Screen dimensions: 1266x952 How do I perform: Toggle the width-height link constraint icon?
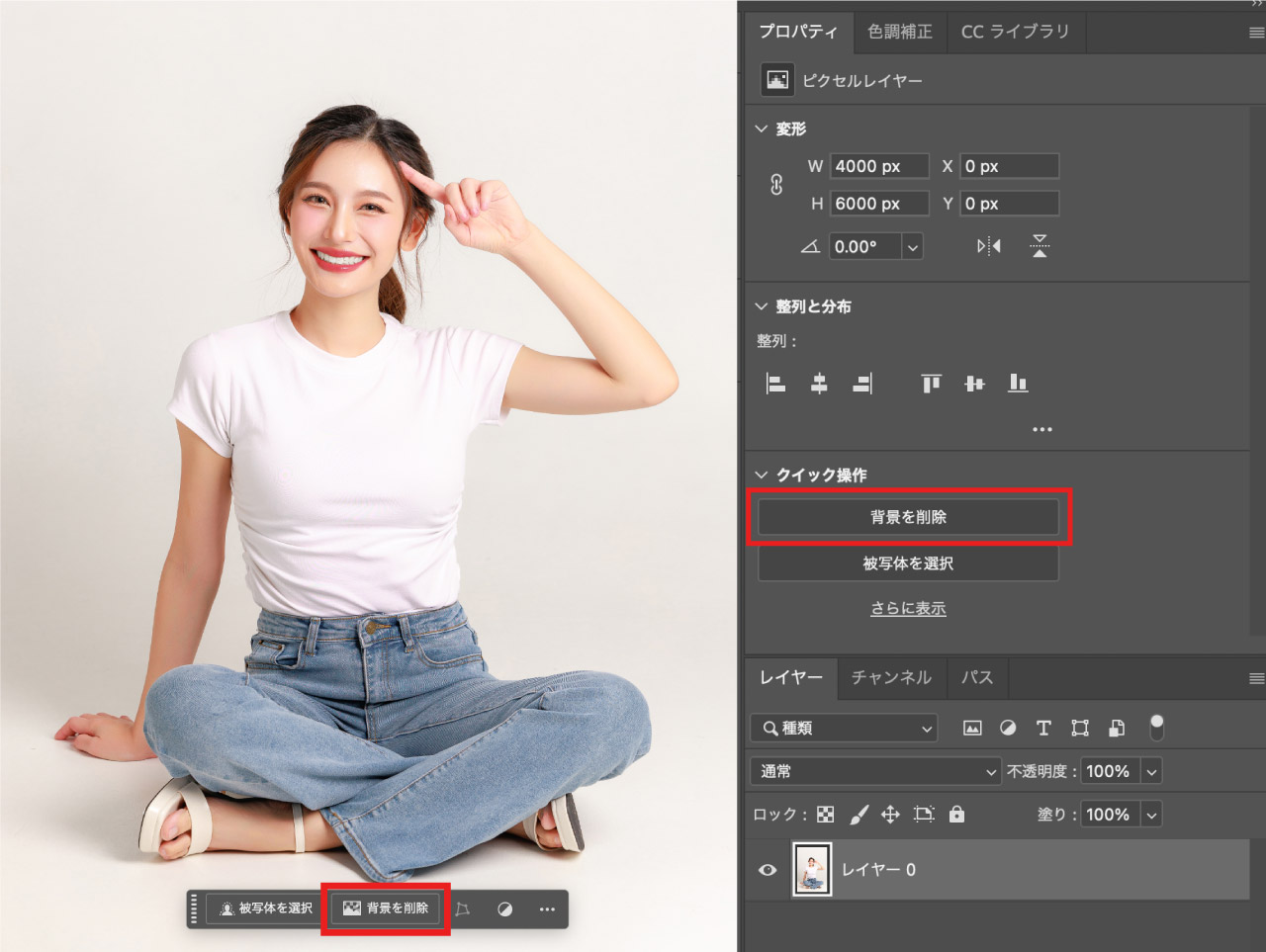tap(776, 185)
